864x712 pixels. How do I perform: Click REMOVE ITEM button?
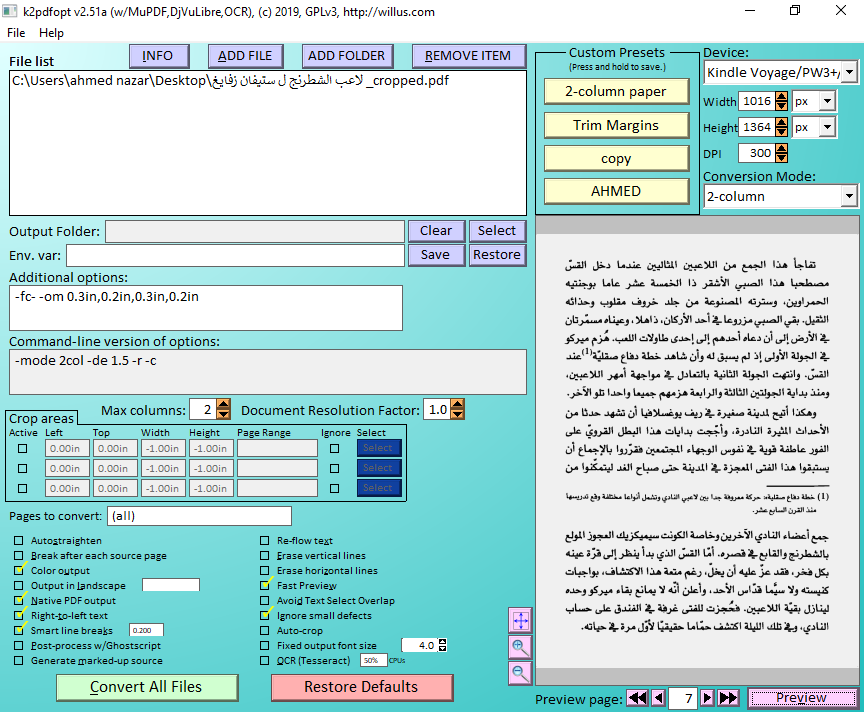(x=469, y=56)
